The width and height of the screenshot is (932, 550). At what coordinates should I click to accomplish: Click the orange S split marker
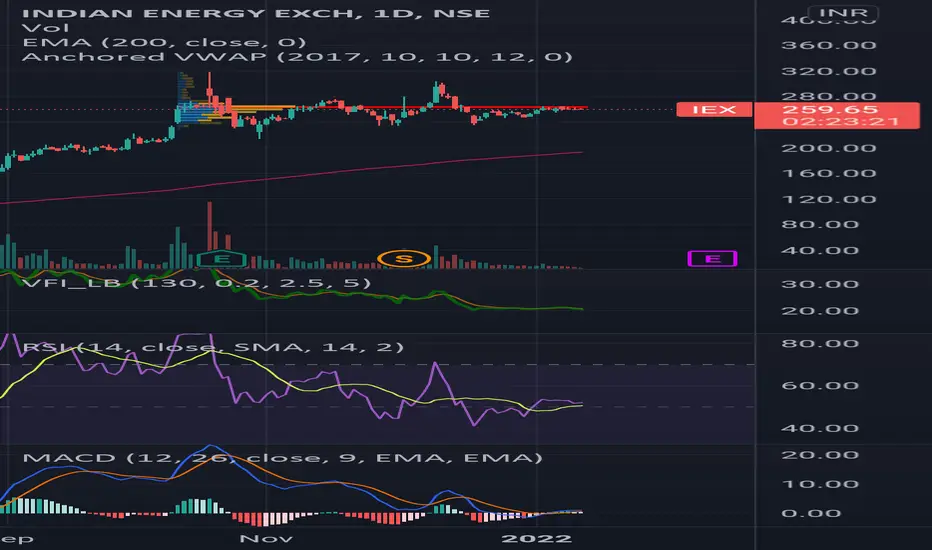[x=404, y=259]
